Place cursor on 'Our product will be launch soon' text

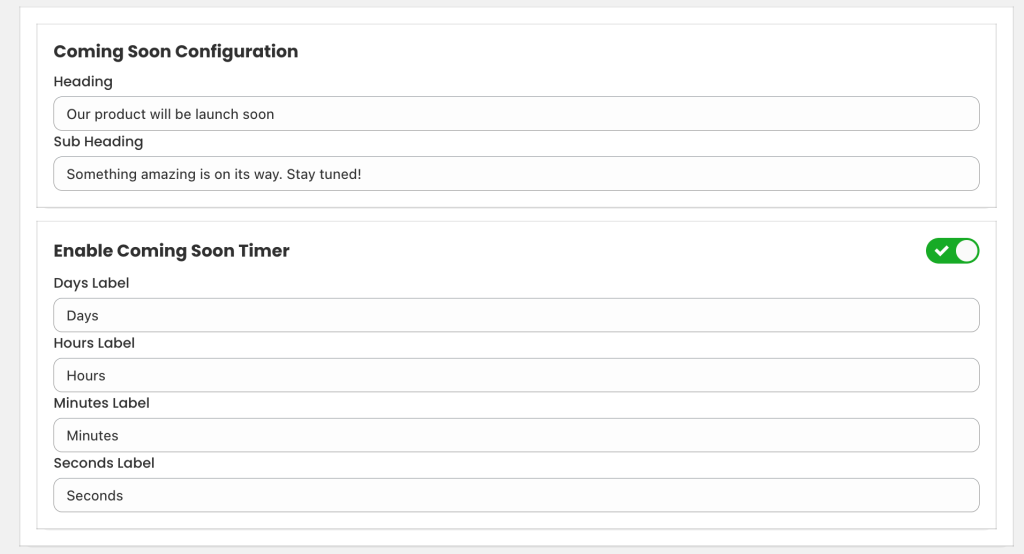[170, 114]
